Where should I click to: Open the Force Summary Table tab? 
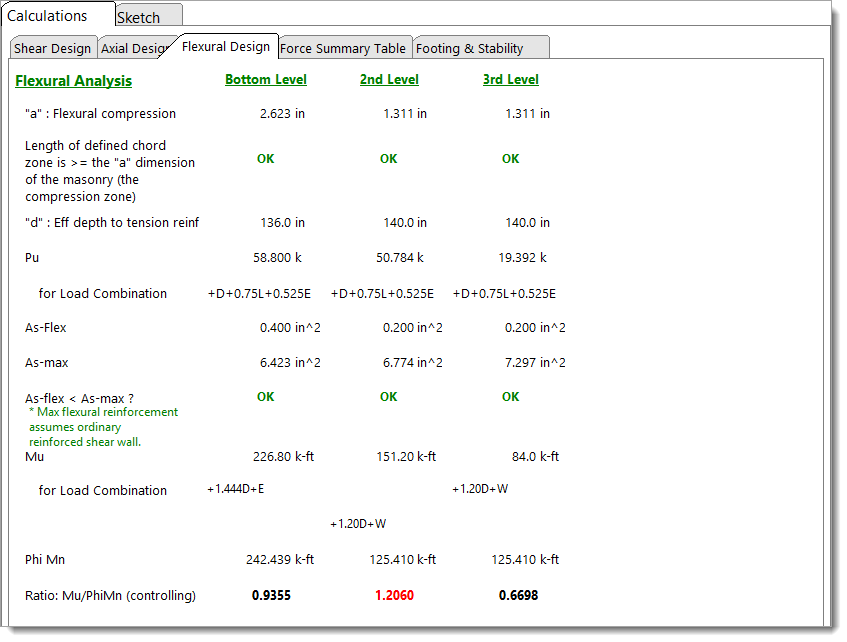click(x=343, y=48)
